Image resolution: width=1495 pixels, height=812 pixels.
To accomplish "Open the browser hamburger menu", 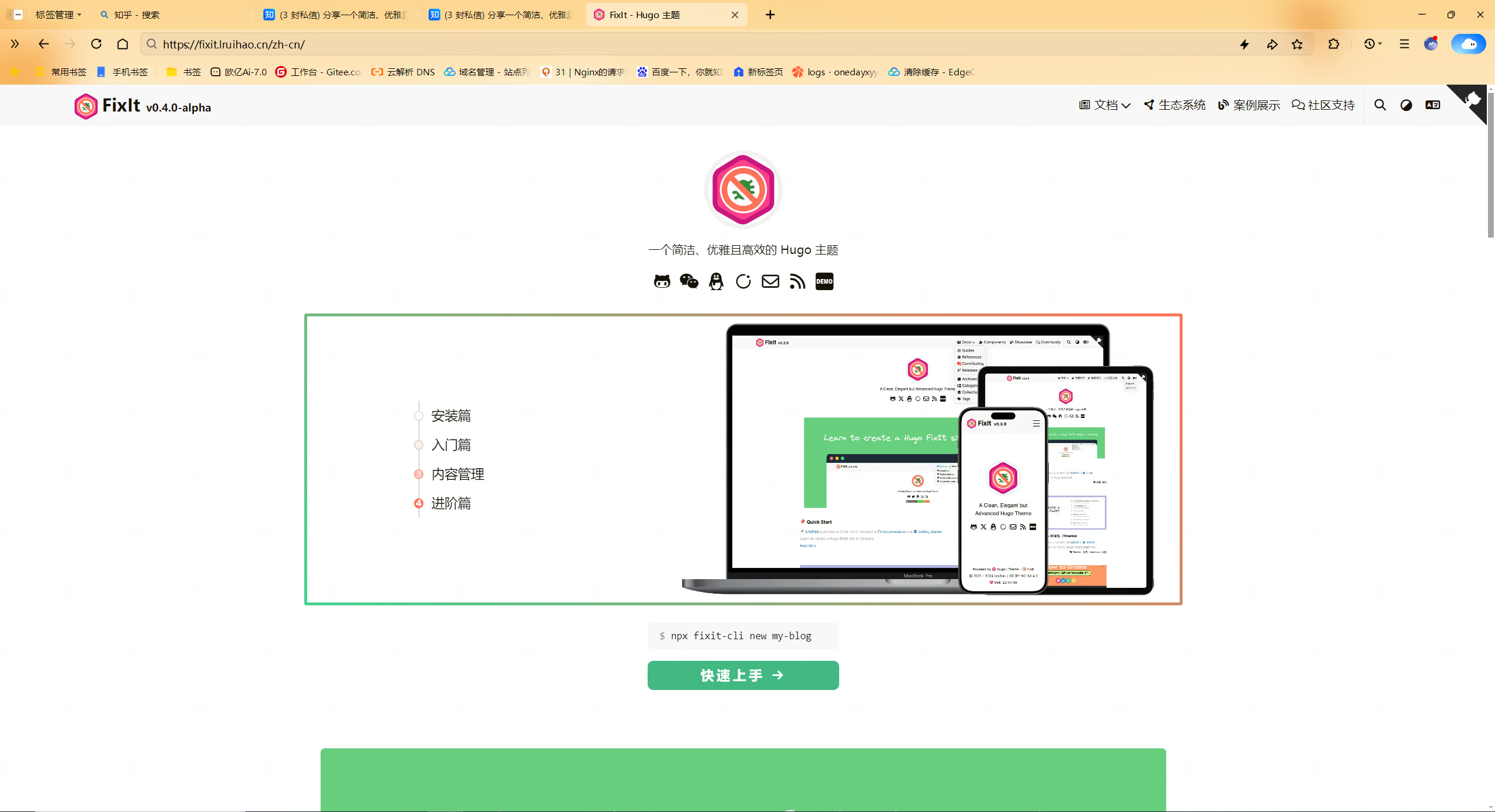I will pos(1404,44).
